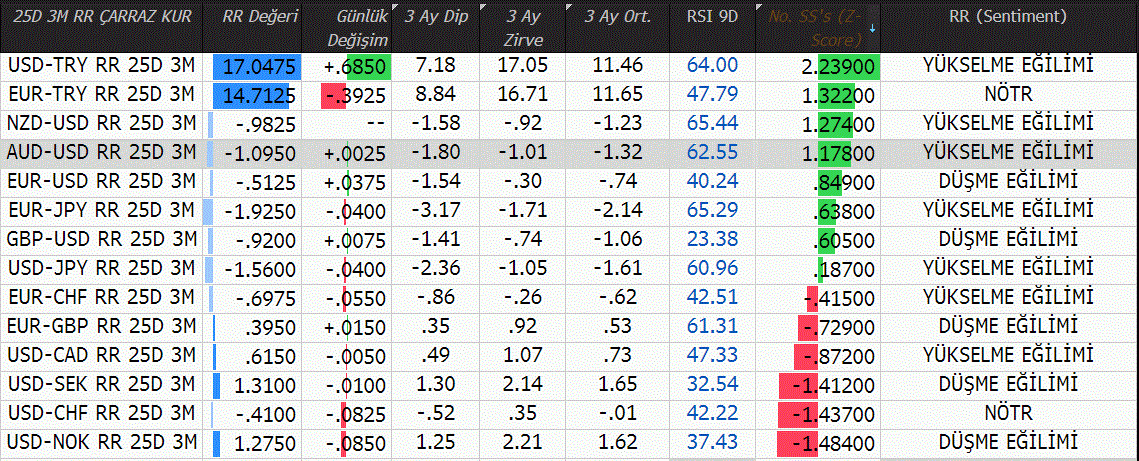1139x461 pixels.
Task: Open the EUR-TRY RR 25D 3M row
Action: click(x=100, y=95)
